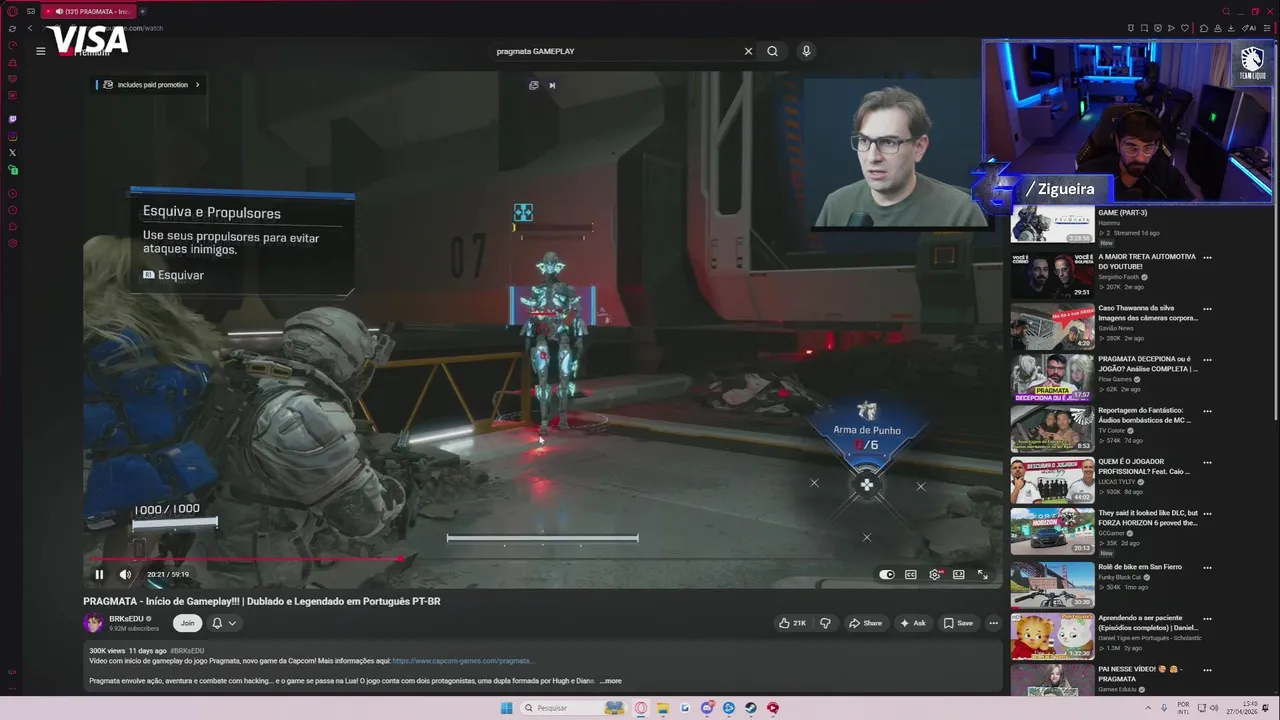The width and height of the screenshot is (1280, 720).
Task: Toggle subtitles/closed captions on the video
Action: [911, 574]
